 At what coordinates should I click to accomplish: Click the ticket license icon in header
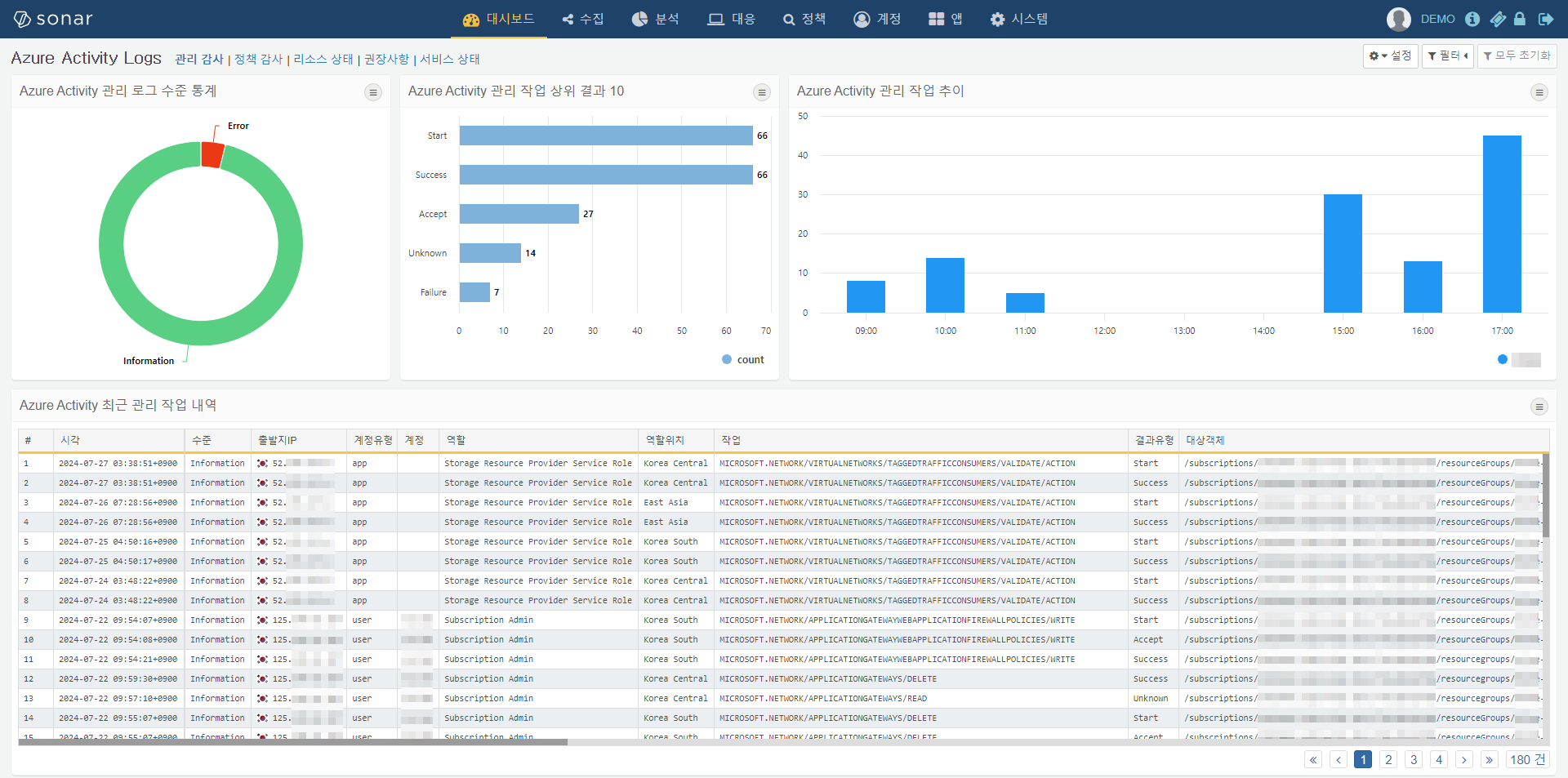(x=1498, y=19)
